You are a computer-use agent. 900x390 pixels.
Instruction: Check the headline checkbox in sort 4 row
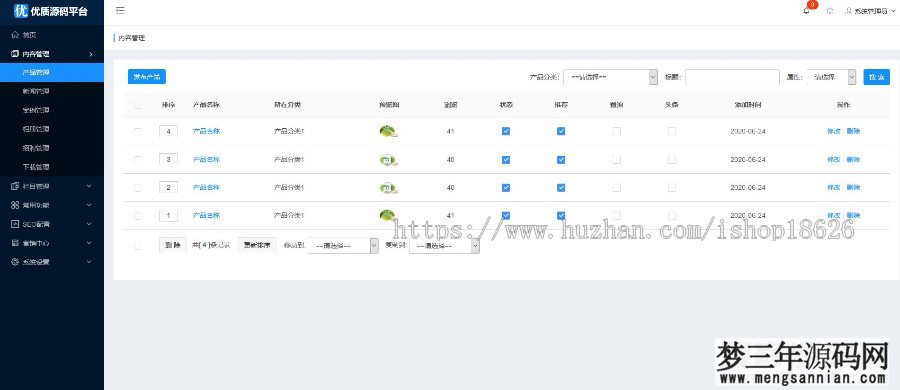tap(672, 132)
